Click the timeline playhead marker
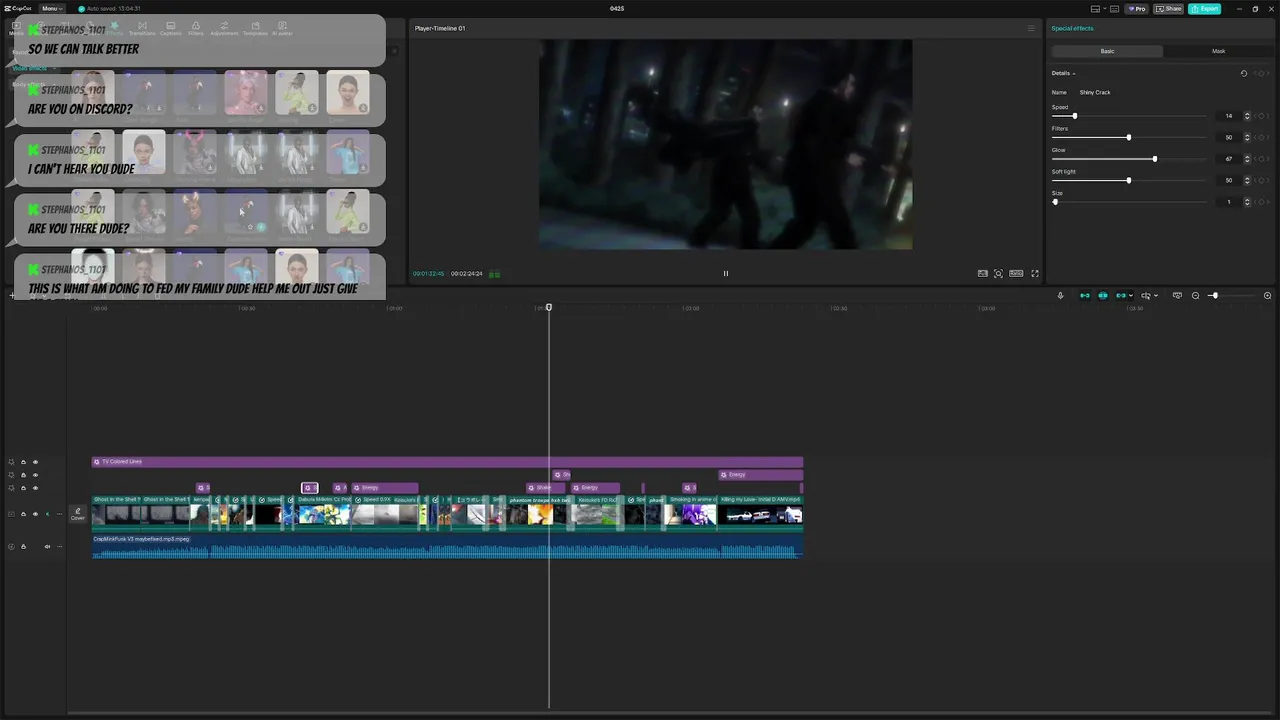This screenshot has height=720, width=1280. (x=548, y=308)
